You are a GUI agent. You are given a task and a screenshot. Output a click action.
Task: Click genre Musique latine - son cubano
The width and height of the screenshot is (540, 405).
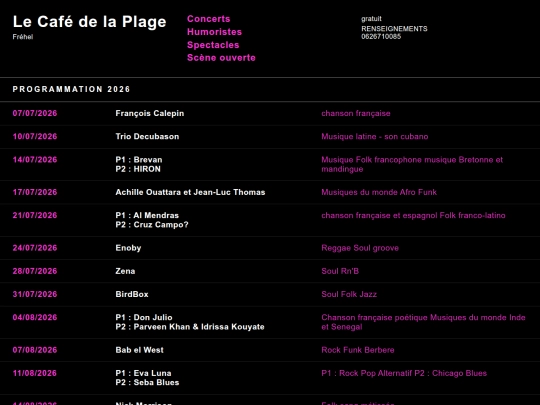tap(375, 136)
